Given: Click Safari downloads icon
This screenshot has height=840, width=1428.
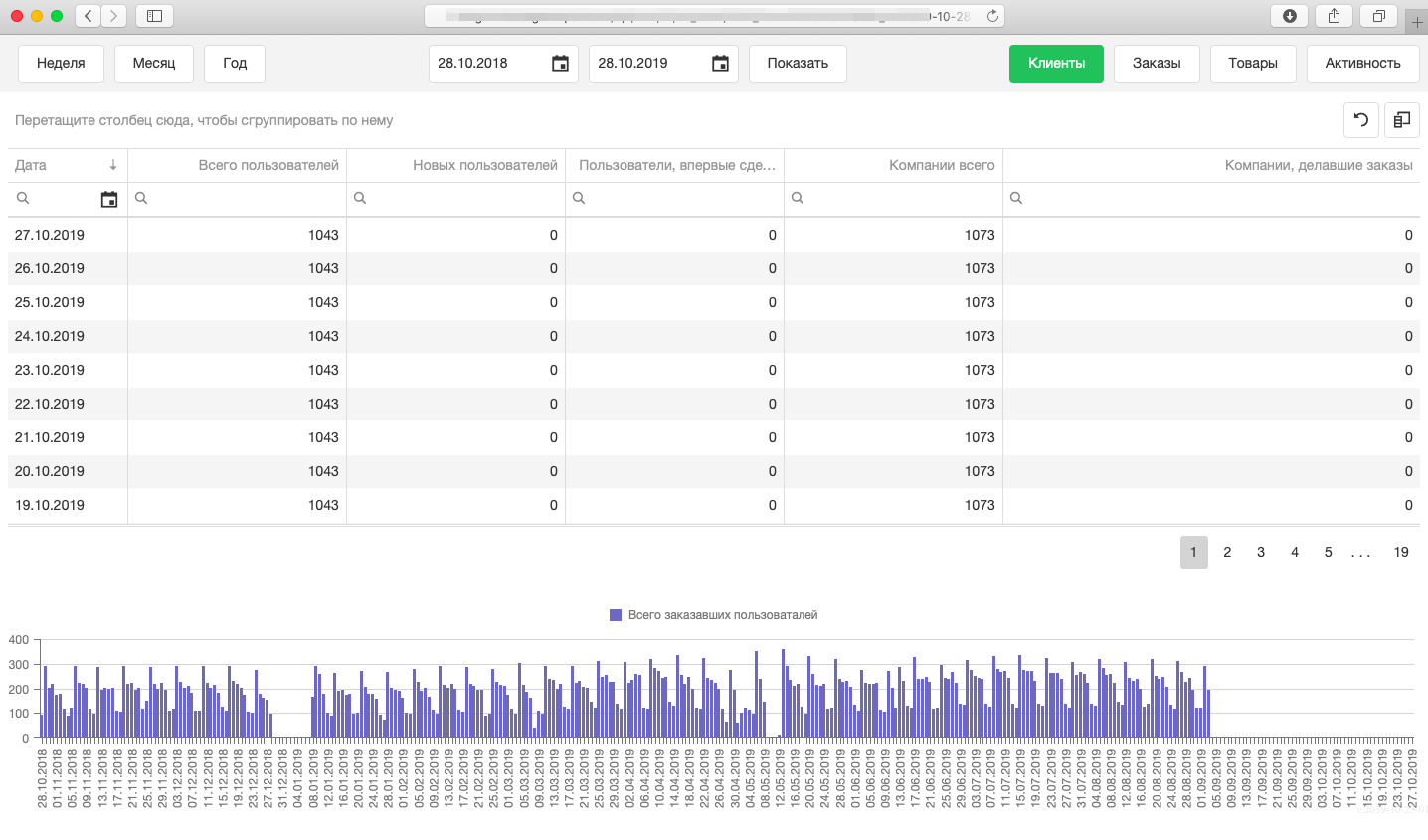Looking at the screenshot, I should point(1289,16).
